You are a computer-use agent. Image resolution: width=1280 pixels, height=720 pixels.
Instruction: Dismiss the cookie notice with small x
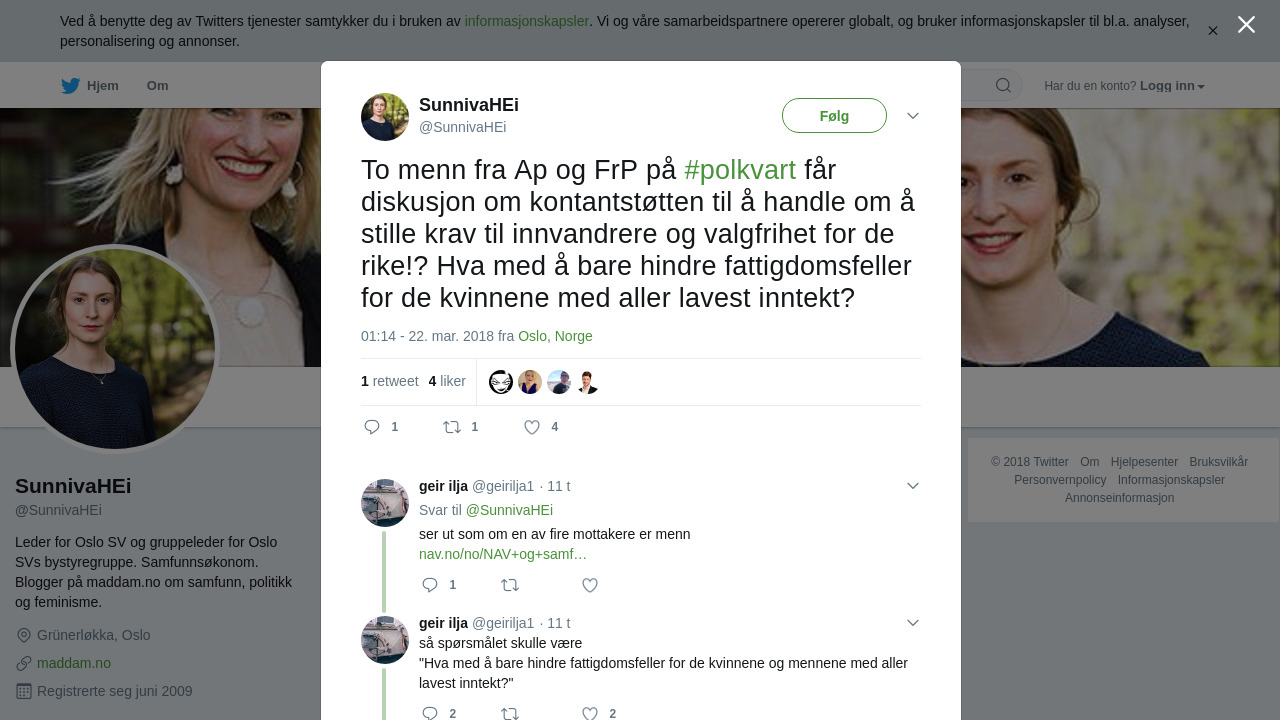pyautogui.click(x=1213, y=31)
